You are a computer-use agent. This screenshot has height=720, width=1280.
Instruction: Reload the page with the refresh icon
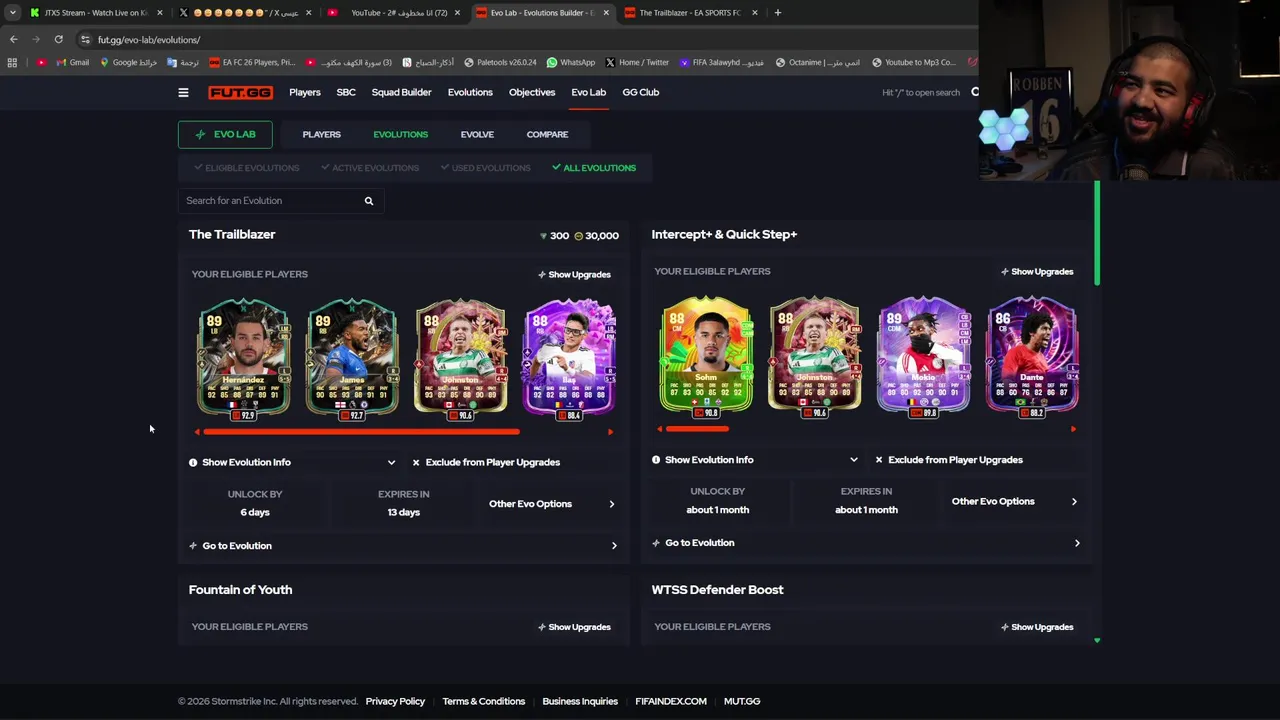click(58, 39)
